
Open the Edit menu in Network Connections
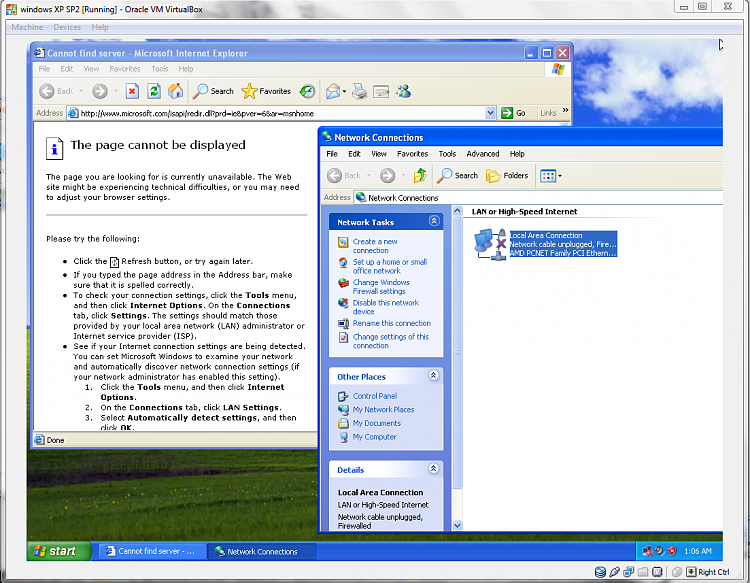pos(354,154)
